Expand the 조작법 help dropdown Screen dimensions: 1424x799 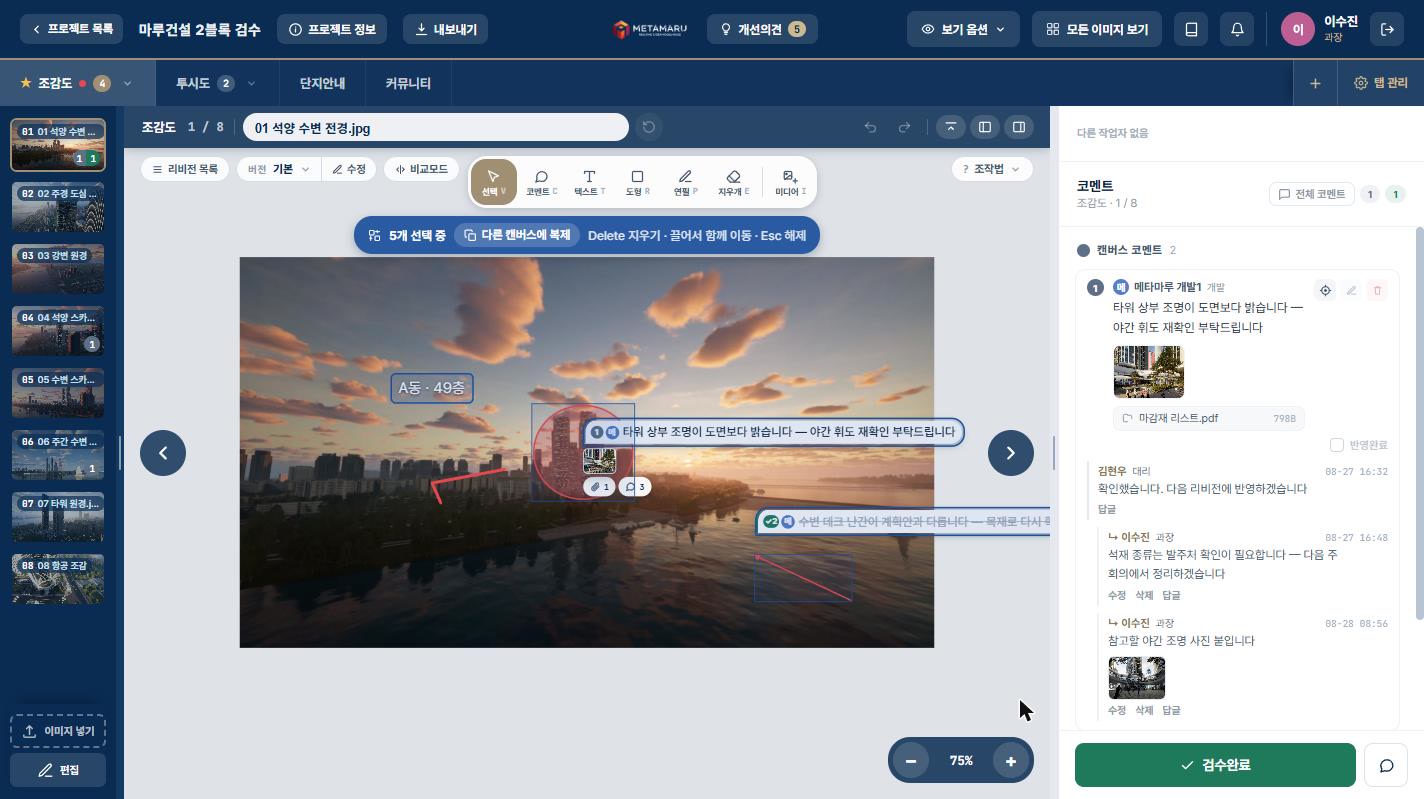point(991,169)
